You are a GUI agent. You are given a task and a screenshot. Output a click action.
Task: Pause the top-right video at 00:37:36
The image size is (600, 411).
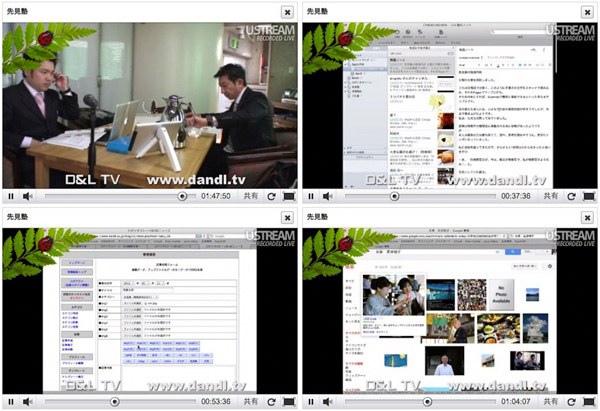point(311,196)
